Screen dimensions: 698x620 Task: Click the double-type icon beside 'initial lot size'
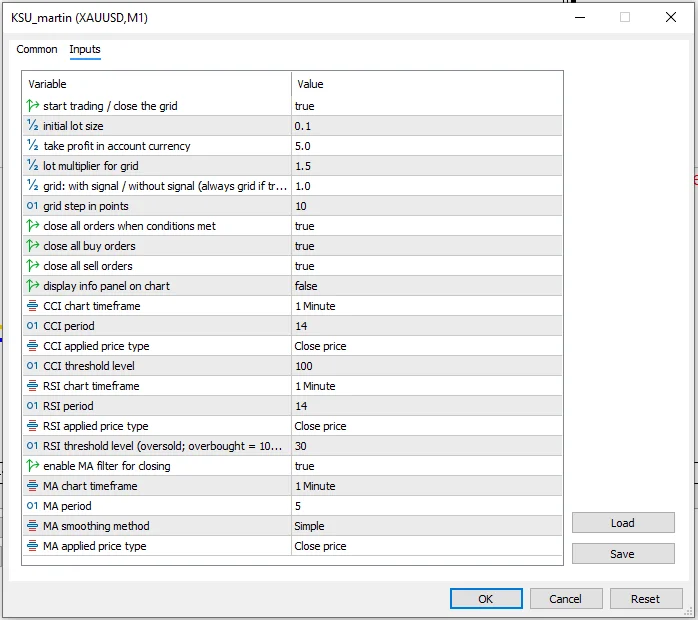[x=32, y=126]
